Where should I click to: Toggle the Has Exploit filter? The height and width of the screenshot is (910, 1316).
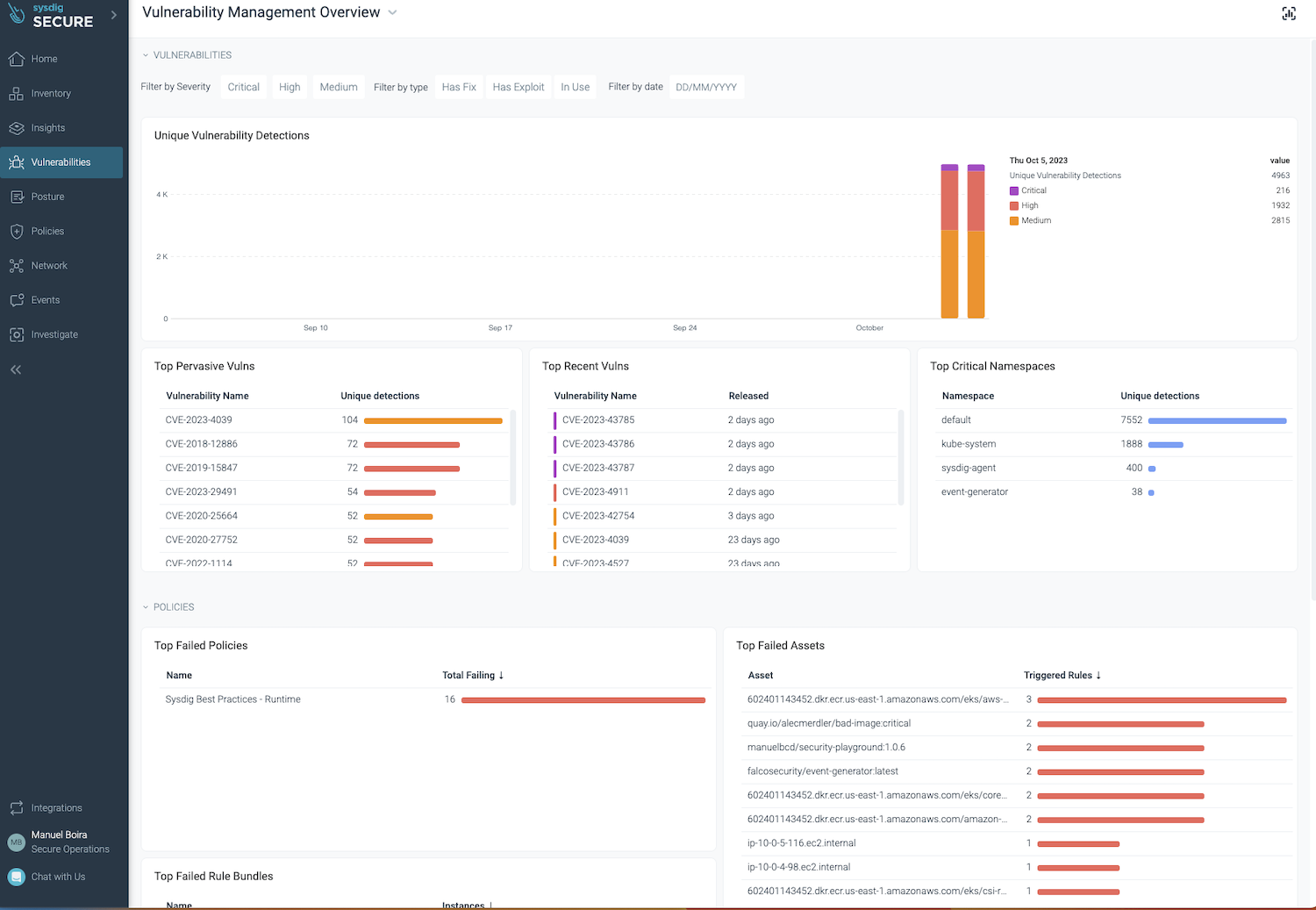(x=519, y=87)
